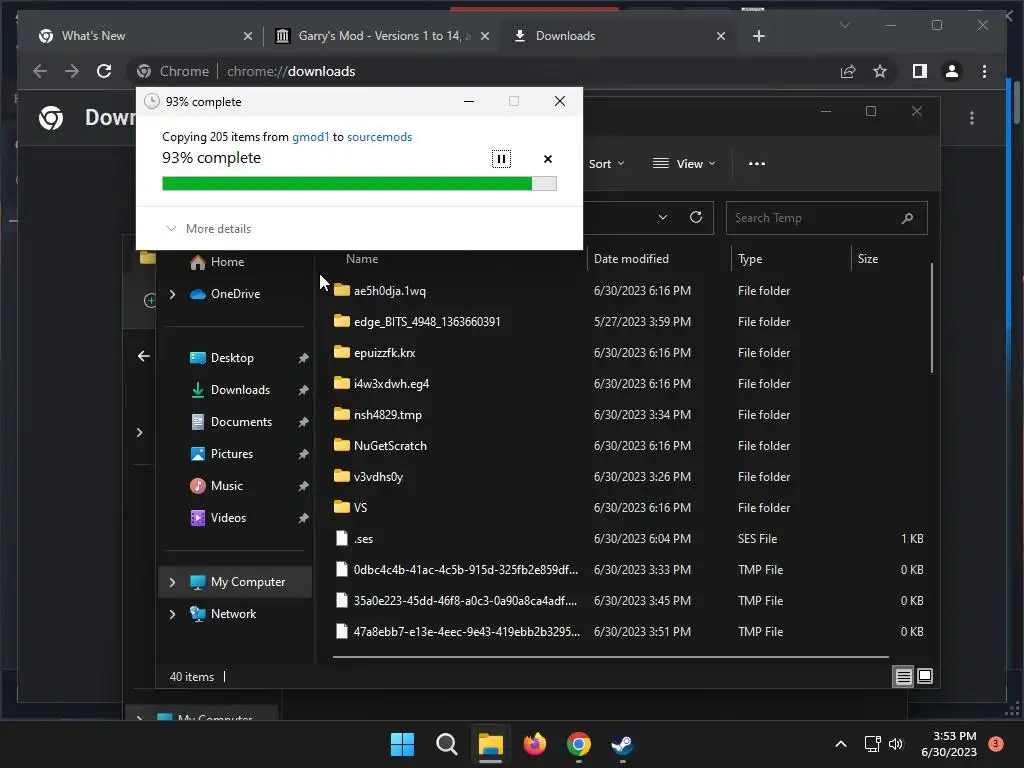Screen dimensions: 1024x768
Task: Pause the file copy operation
Action: pos(501,159)
